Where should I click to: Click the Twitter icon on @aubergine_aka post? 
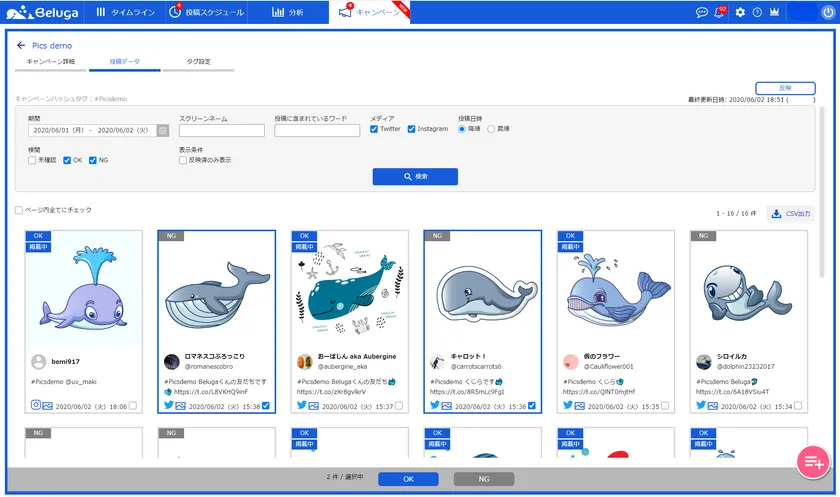[302, 405]
